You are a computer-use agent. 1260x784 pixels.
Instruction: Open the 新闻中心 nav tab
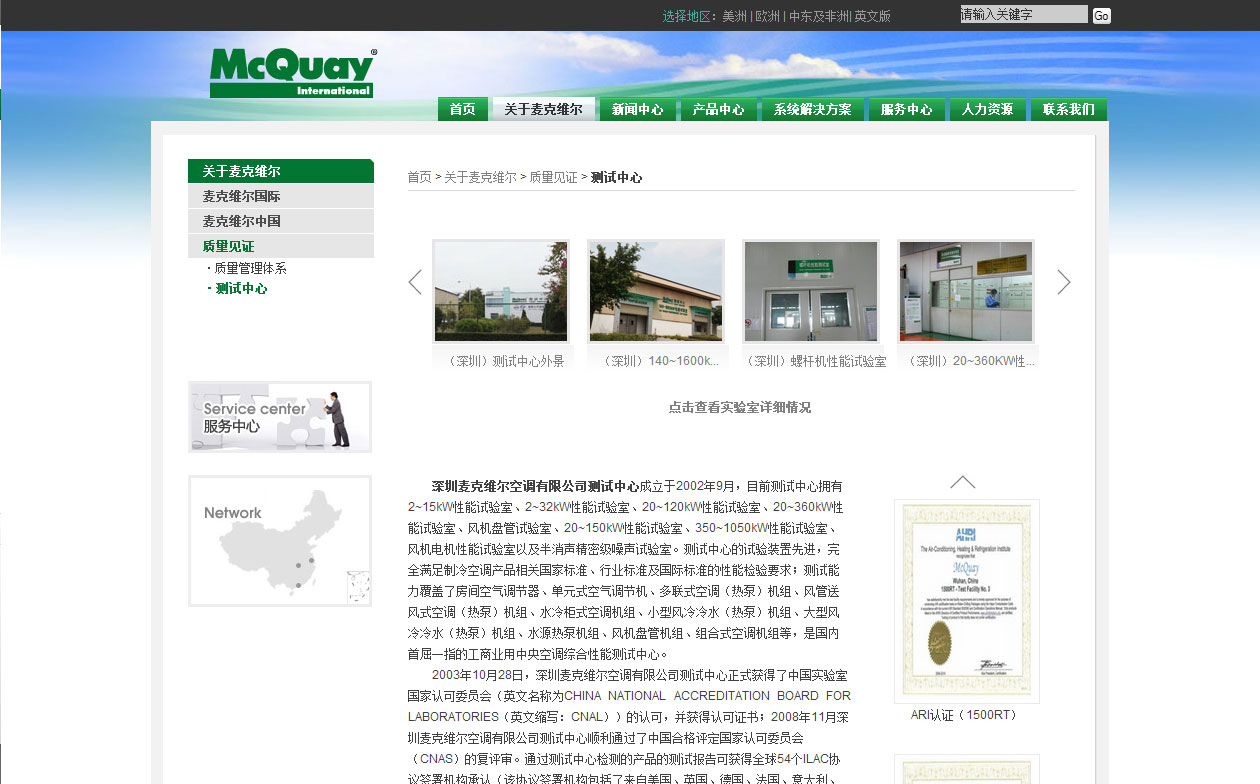[x=638, y=110]
